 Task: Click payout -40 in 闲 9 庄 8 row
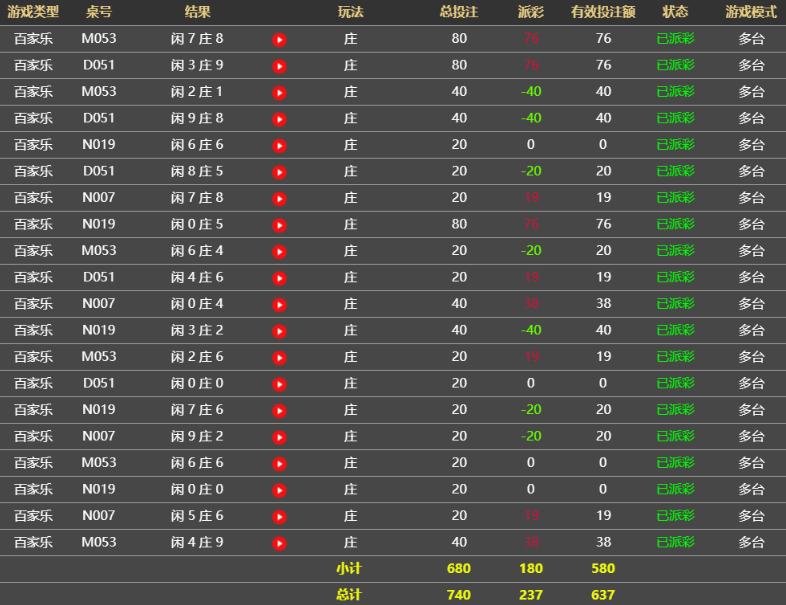click(x=531, y=118)
